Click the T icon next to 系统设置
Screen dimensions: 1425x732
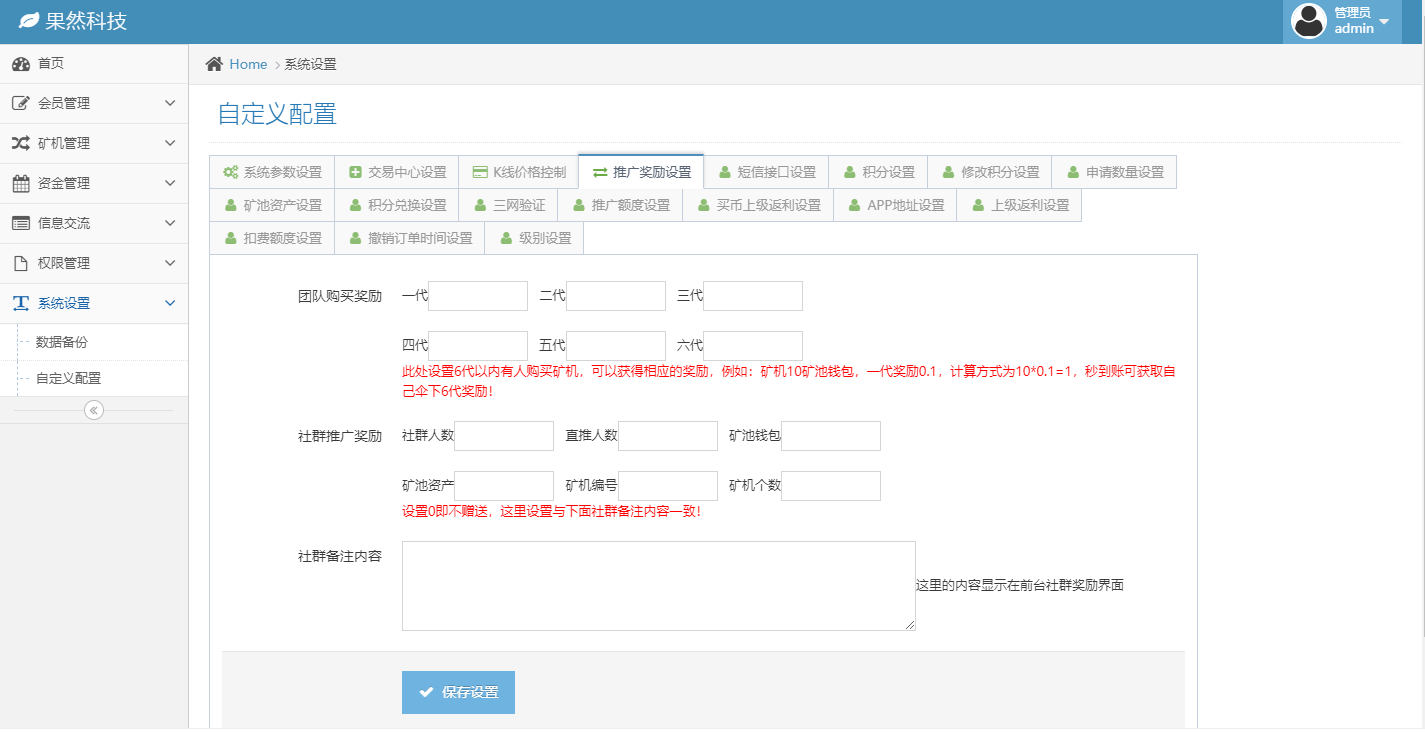pyautogui.click(x=20, y=304)
